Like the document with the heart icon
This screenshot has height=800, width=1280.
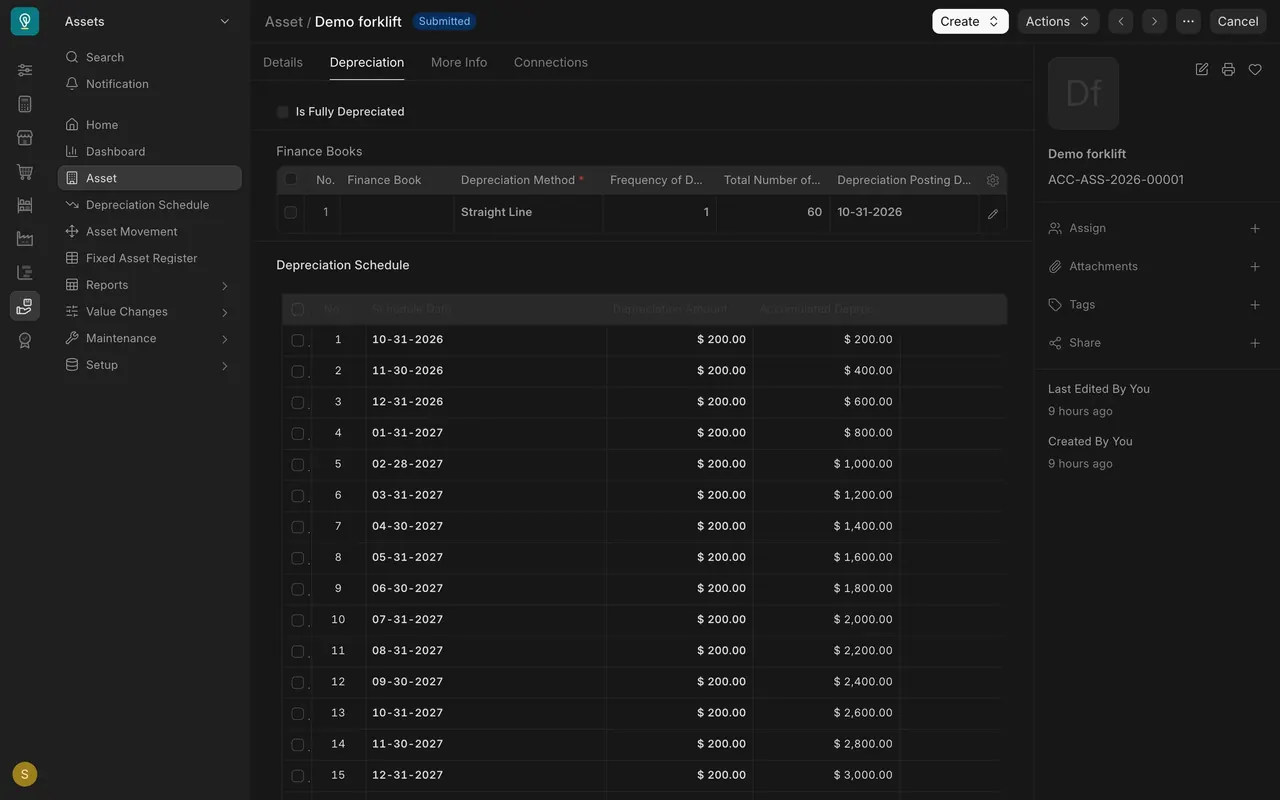click(1255, 69)
